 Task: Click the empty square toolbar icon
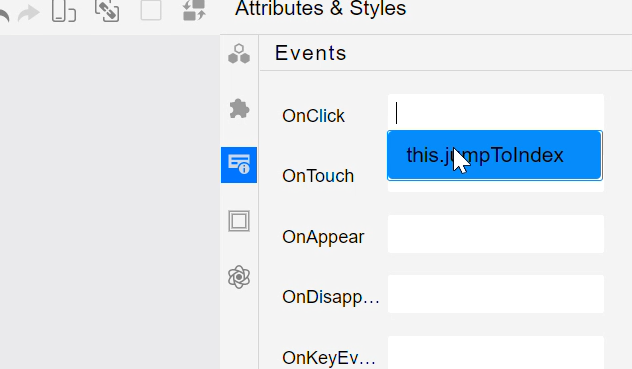pyautogui.click(x=151, y=10)
